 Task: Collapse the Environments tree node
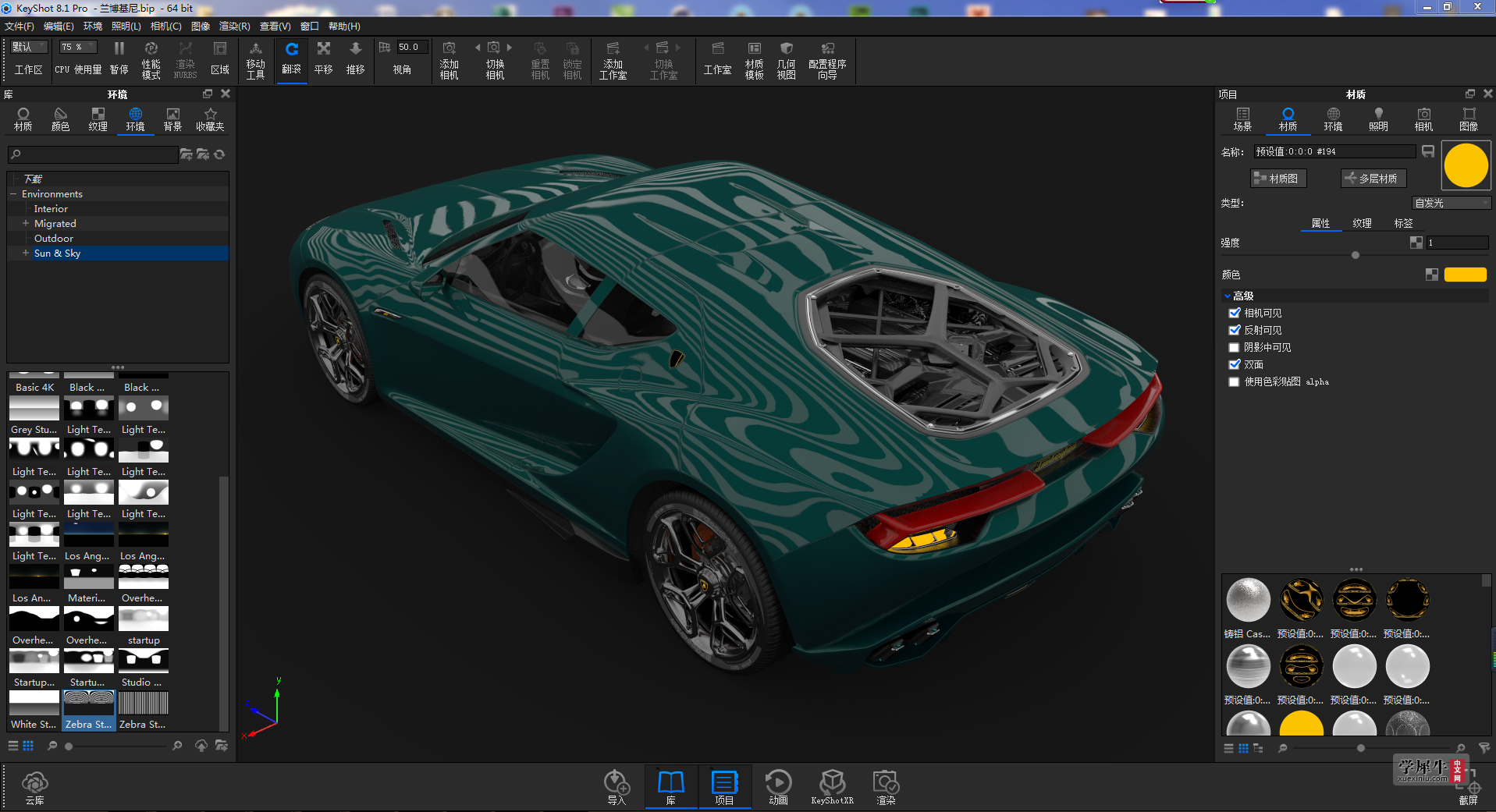pyautogui.click(x=13, y=194)
